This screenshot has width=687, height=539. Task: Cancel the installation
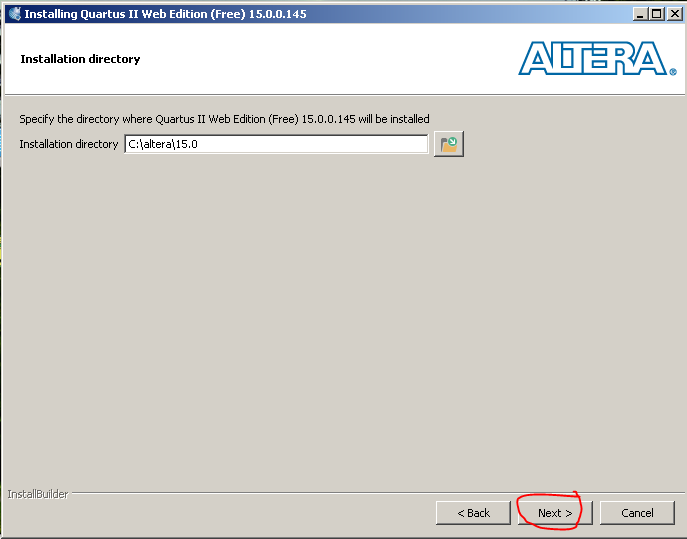[637, 513]
